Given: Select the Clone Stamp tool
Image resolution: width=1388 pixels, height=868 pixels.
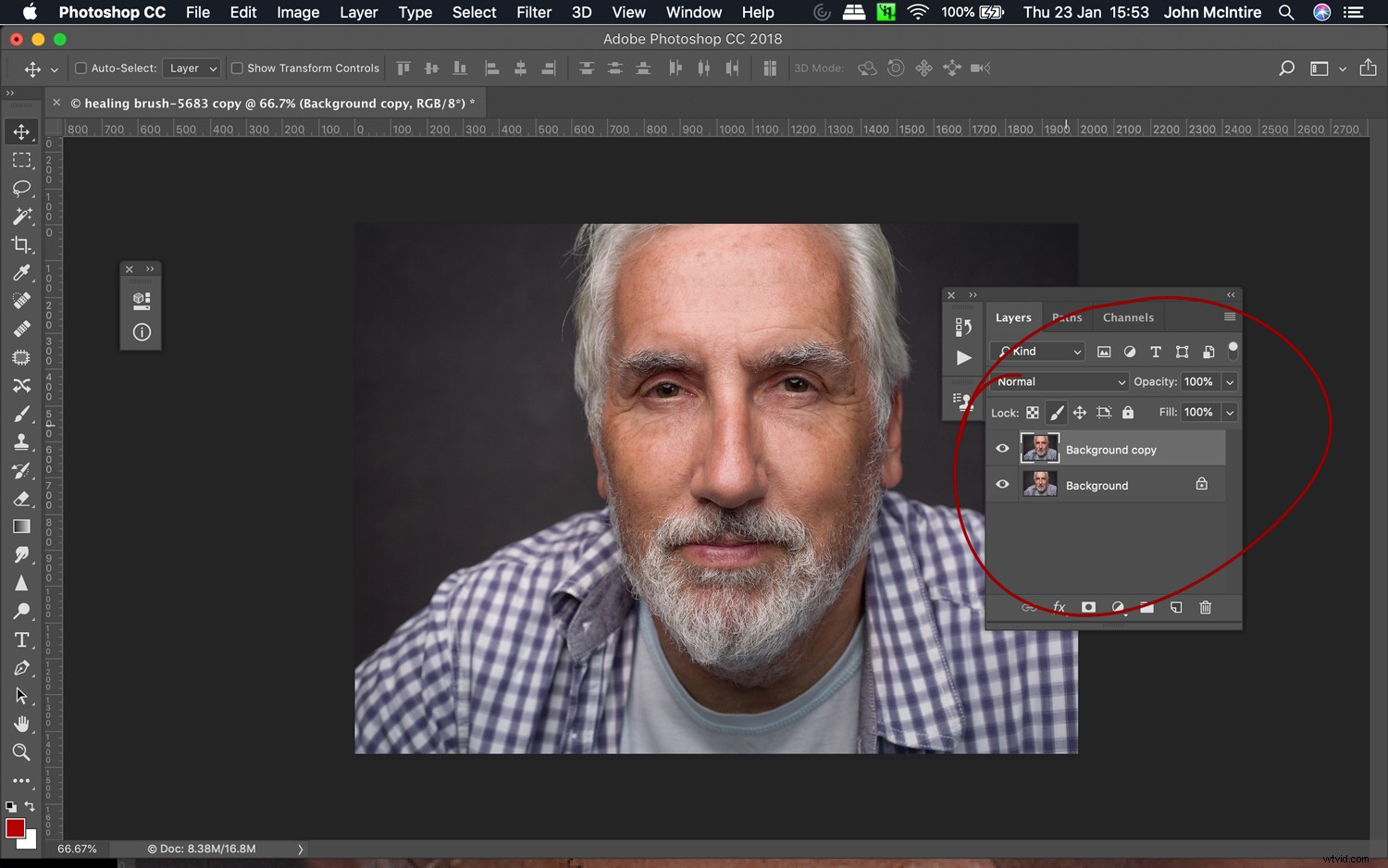Looking at the screenshot, I should tap(22, 441).
